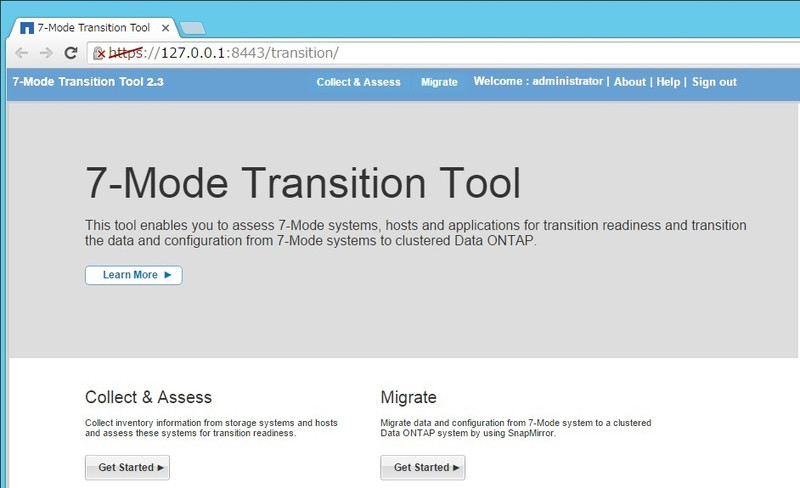Click the Welcome : administrator text

tap(538, 81)
